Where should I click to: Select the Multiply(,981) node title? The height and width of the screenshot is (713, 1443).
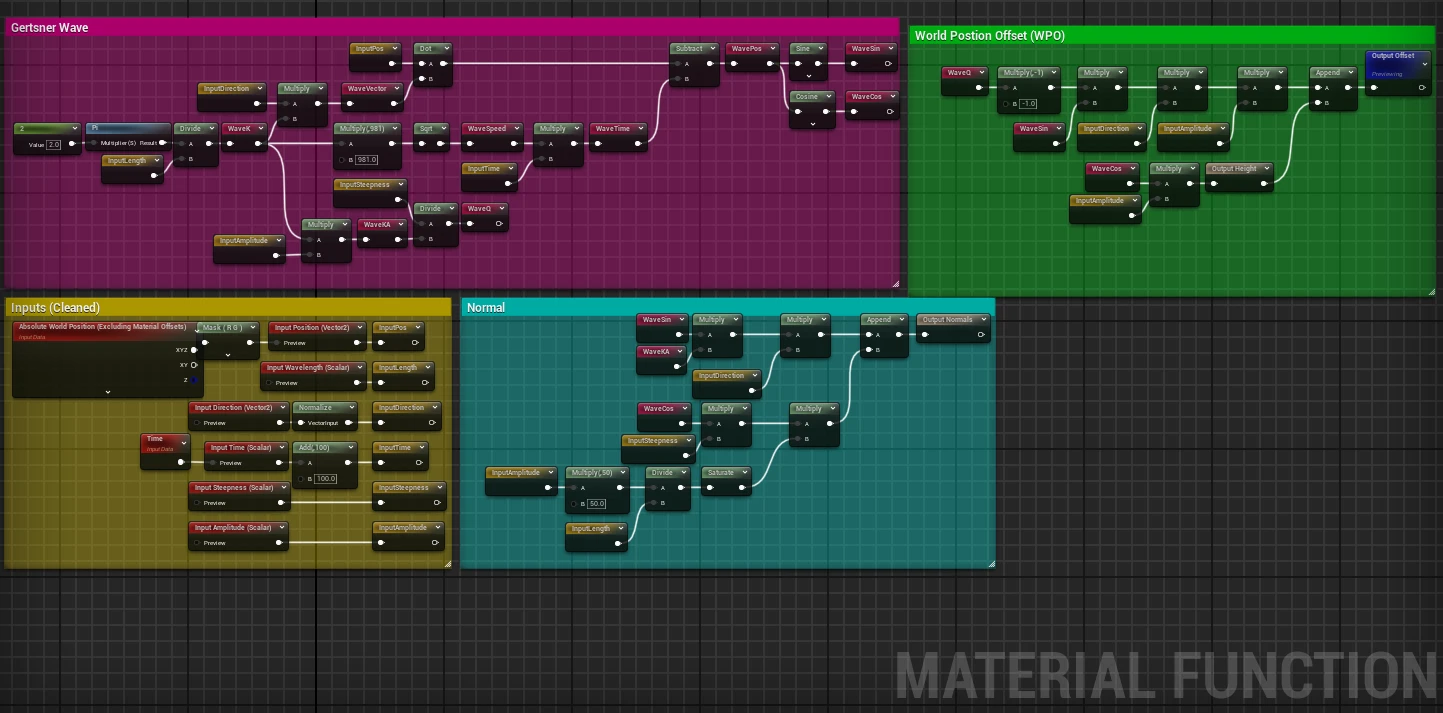click(362, 128)
